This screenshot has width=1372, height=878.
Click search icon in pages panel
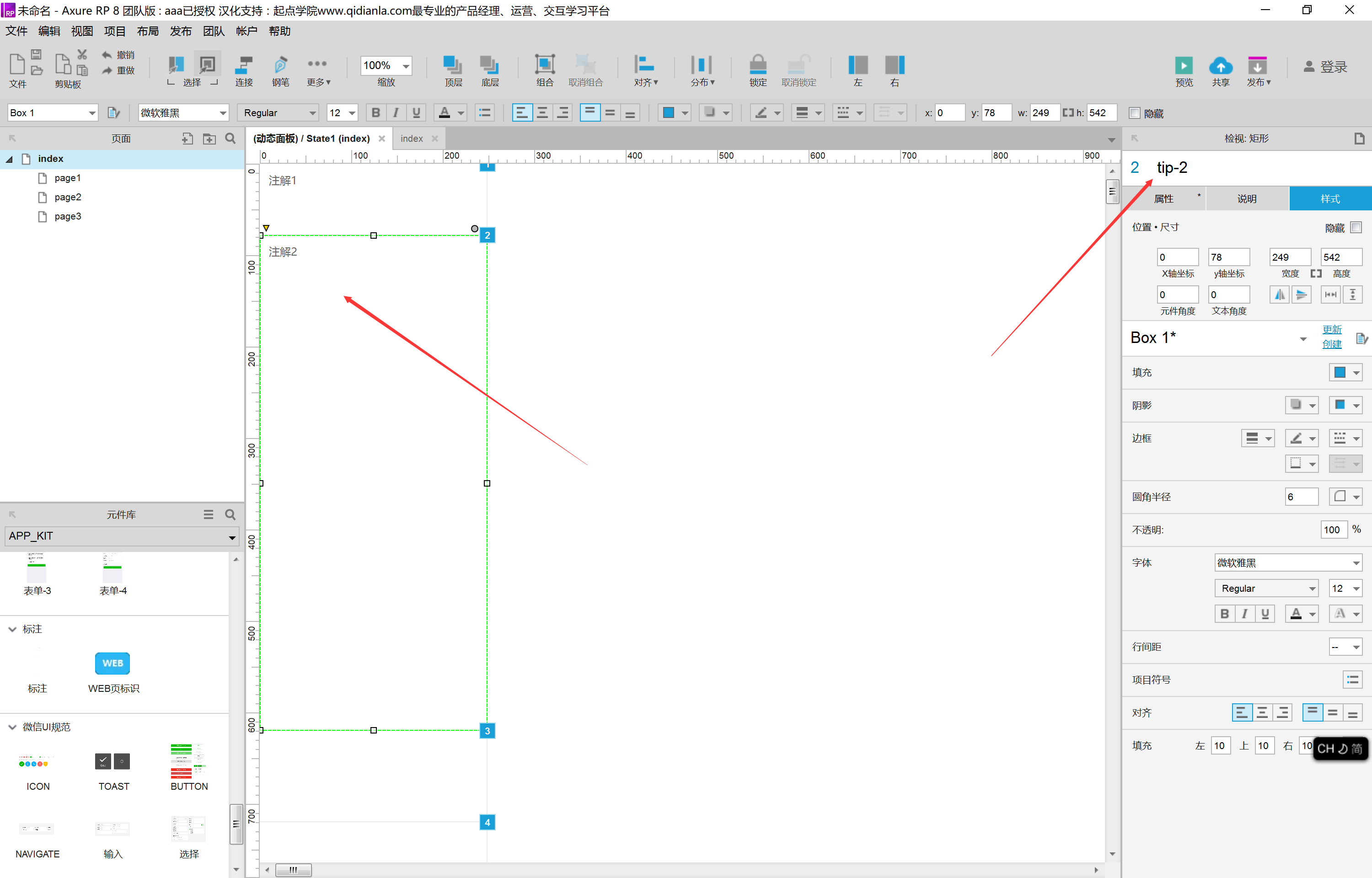pyautogui.click(x=230, y=139)
